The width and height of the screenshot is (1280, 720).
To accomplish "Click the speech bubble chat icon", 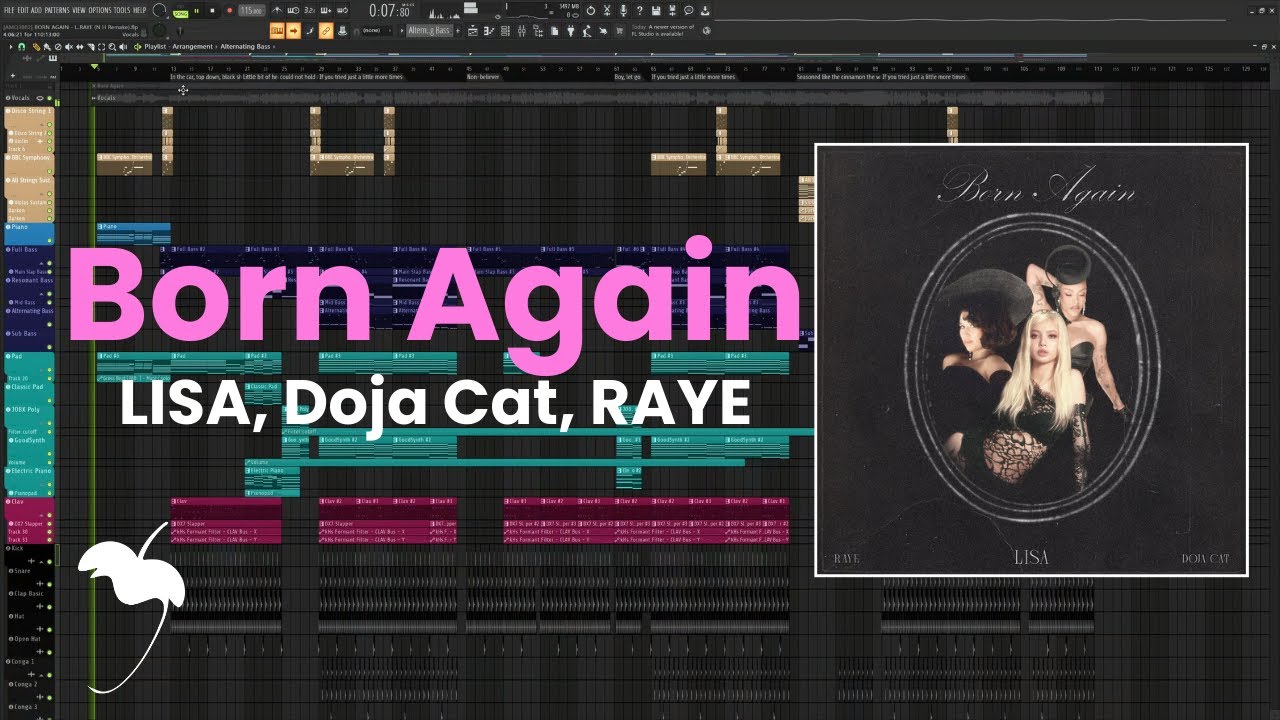I will pyautogui.click(x=689, y=10).
